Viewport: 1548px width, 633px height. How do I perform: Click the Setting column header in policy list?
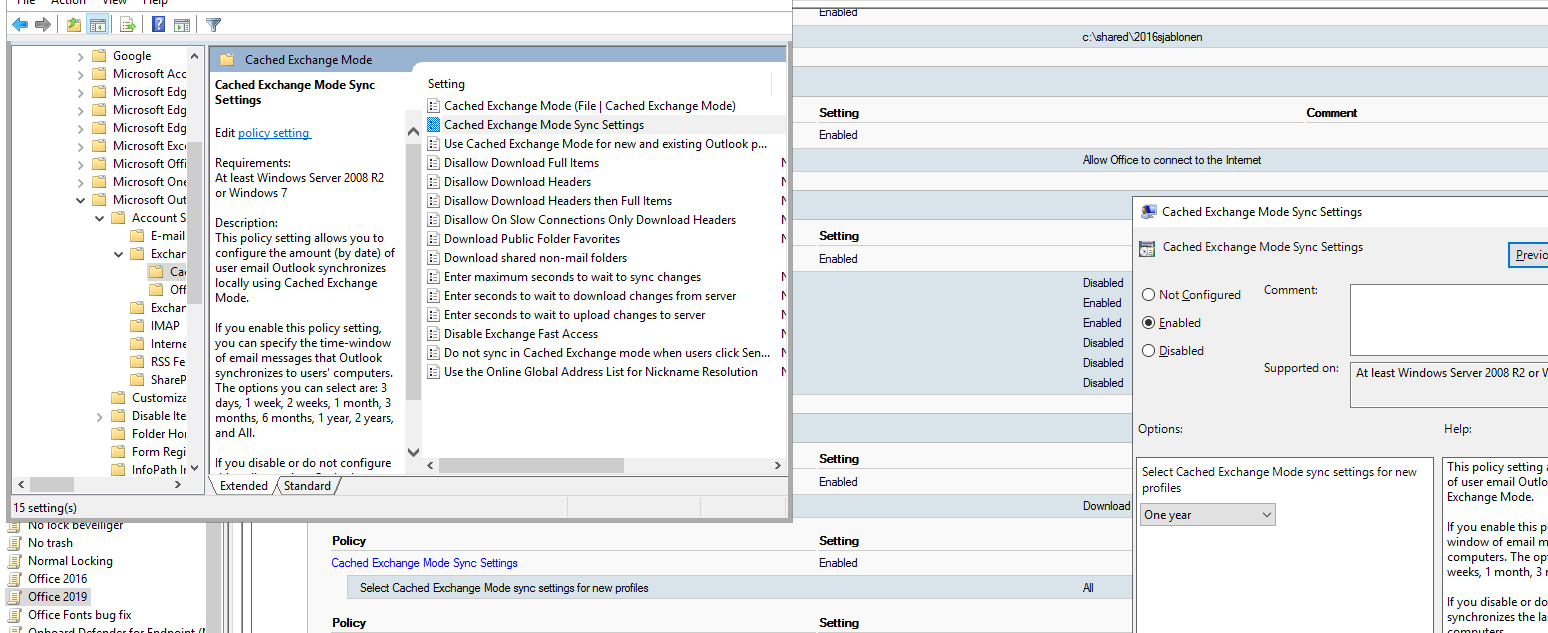click(446, 84)
